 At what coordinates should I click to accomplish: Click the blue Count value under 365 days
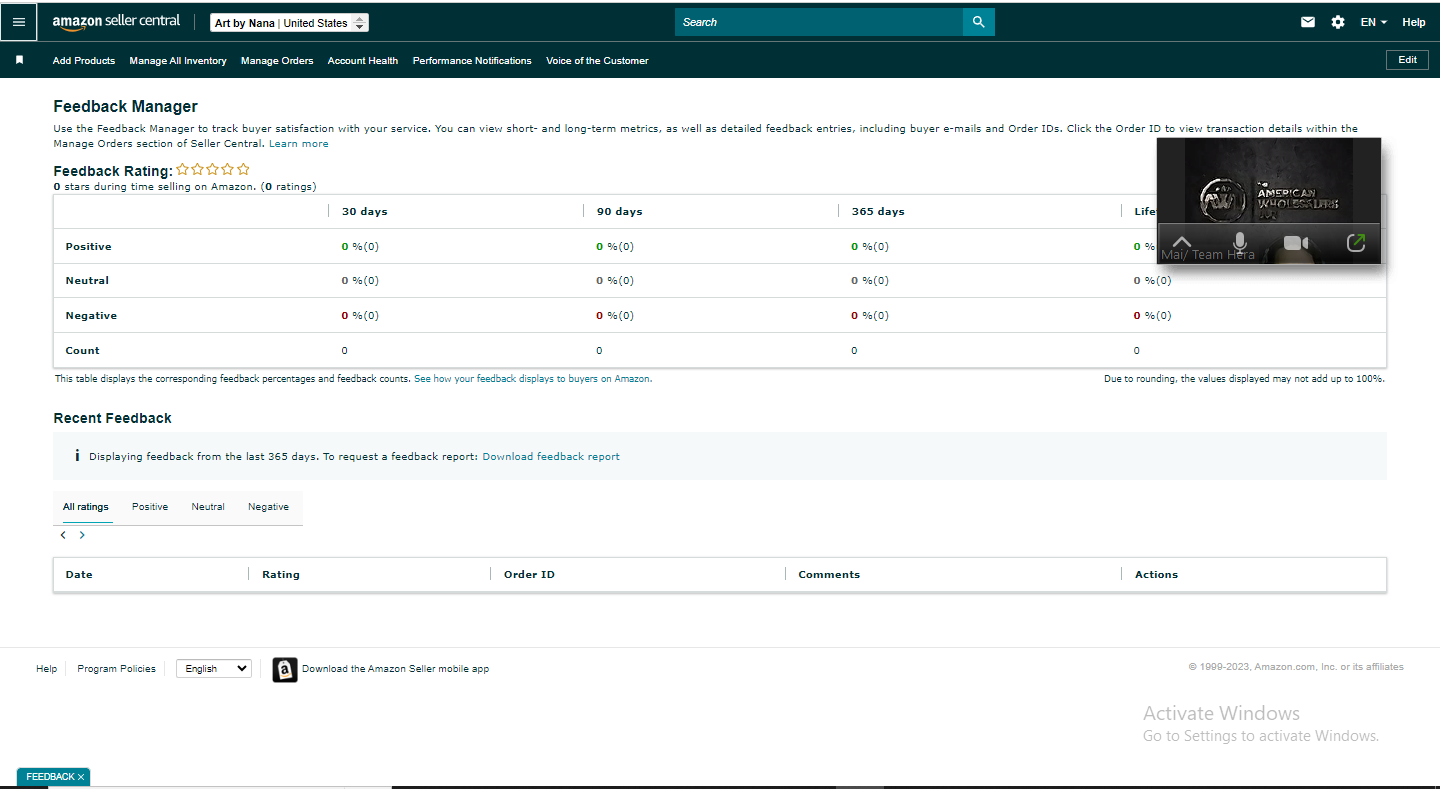pos(854,351)
